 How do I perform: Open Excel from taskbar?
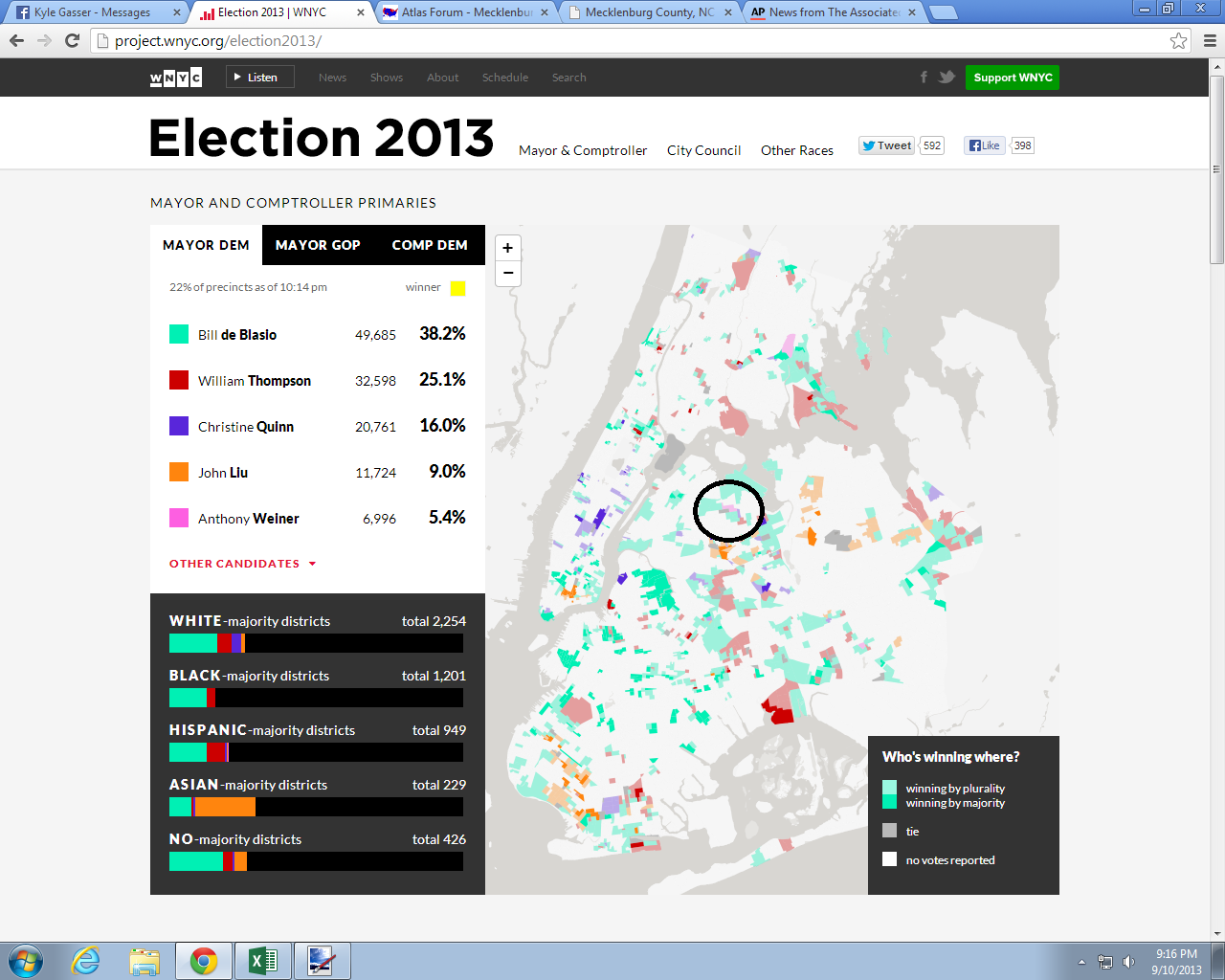263,961
